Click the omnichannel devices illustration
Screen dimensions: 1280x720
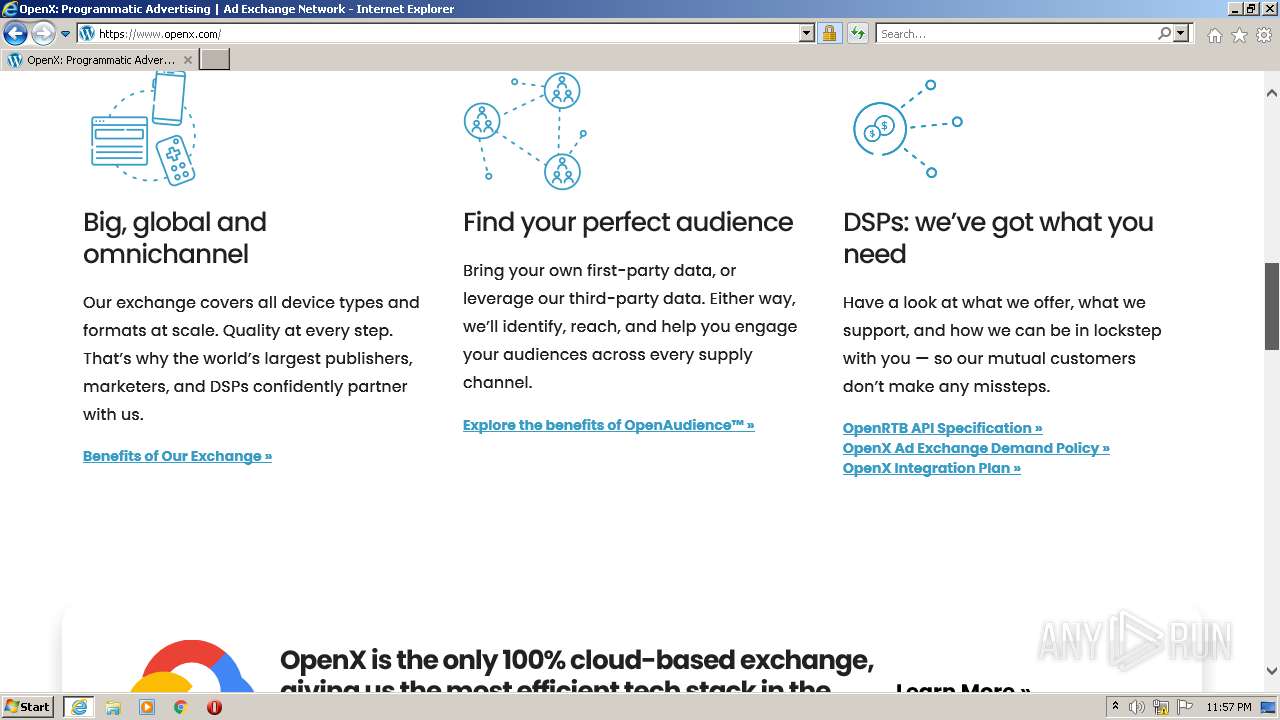click(142, 128)
